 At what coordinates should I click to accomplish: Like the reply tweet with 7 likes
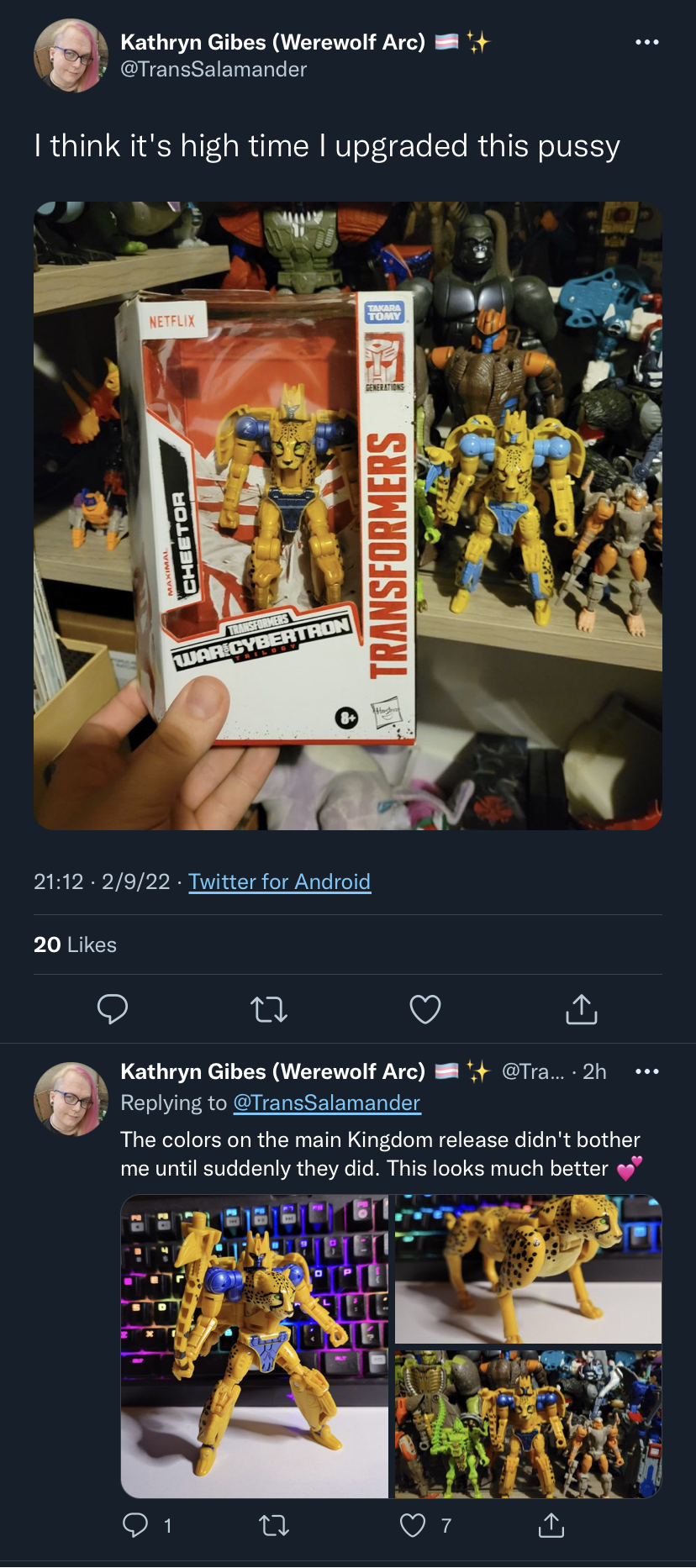pos(413,1525)
